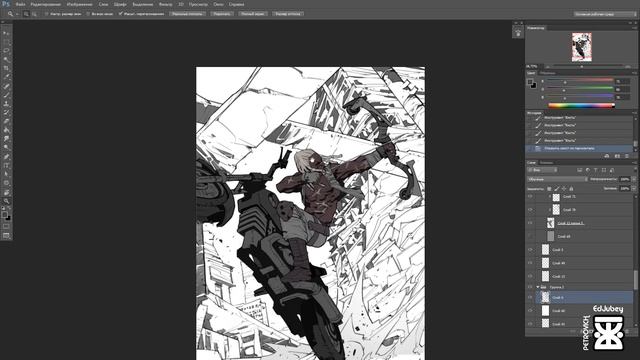Select the Clone Stamp tool

[x=6, y=104]
